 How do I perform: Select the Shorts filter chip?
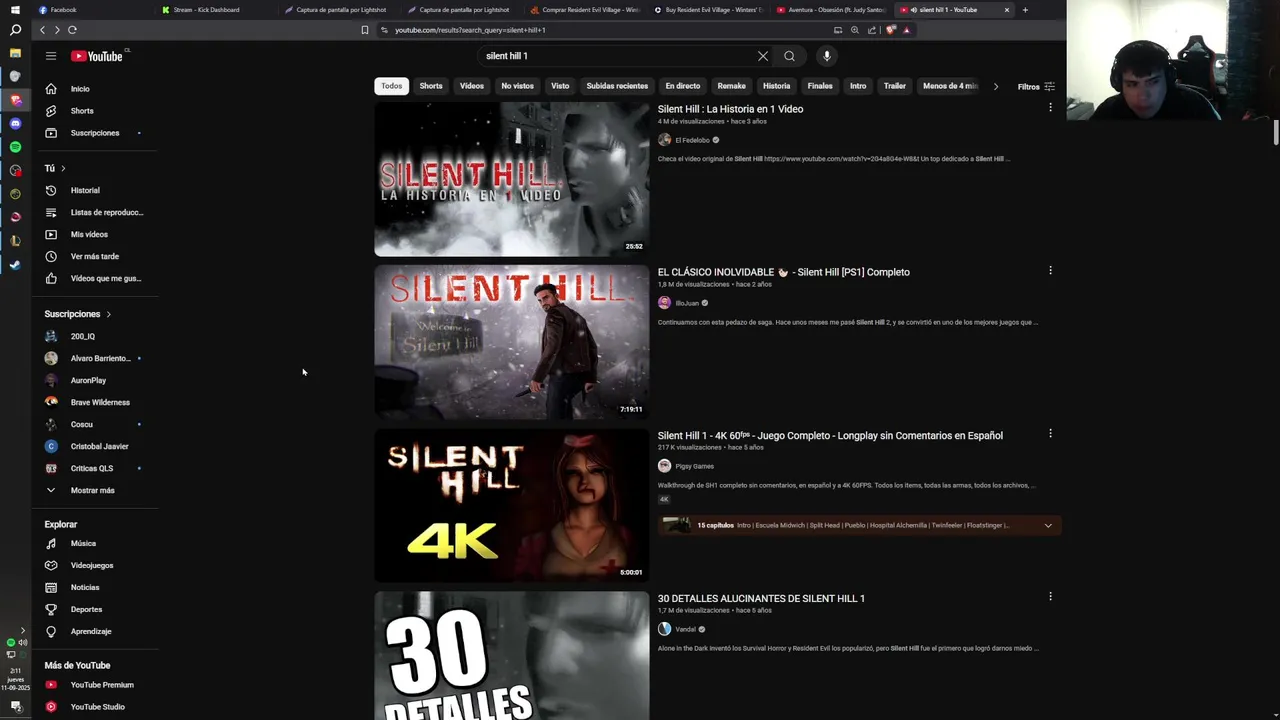431,86
